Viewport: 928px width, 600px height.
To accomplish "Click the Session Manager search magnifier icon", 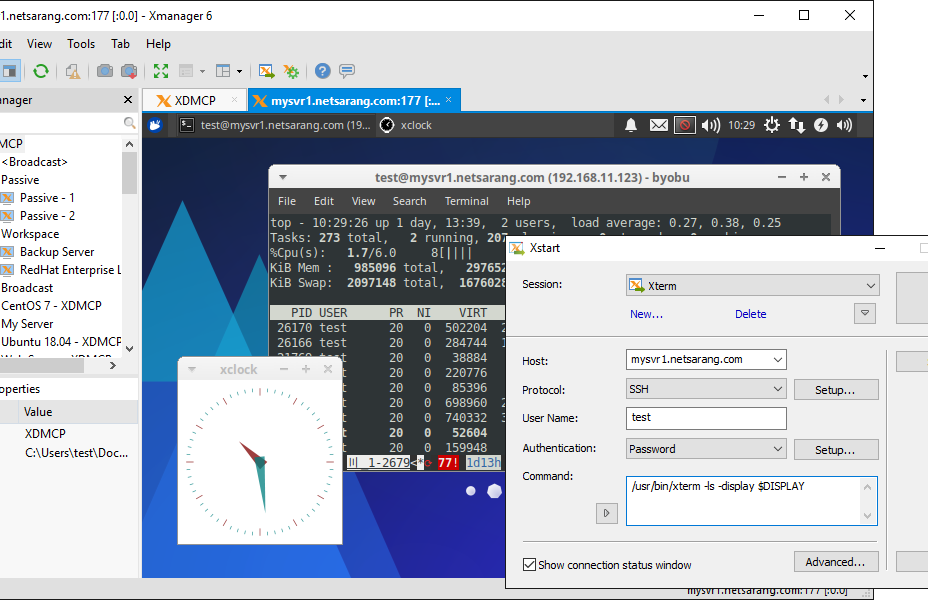I will (x=130, y=122).
